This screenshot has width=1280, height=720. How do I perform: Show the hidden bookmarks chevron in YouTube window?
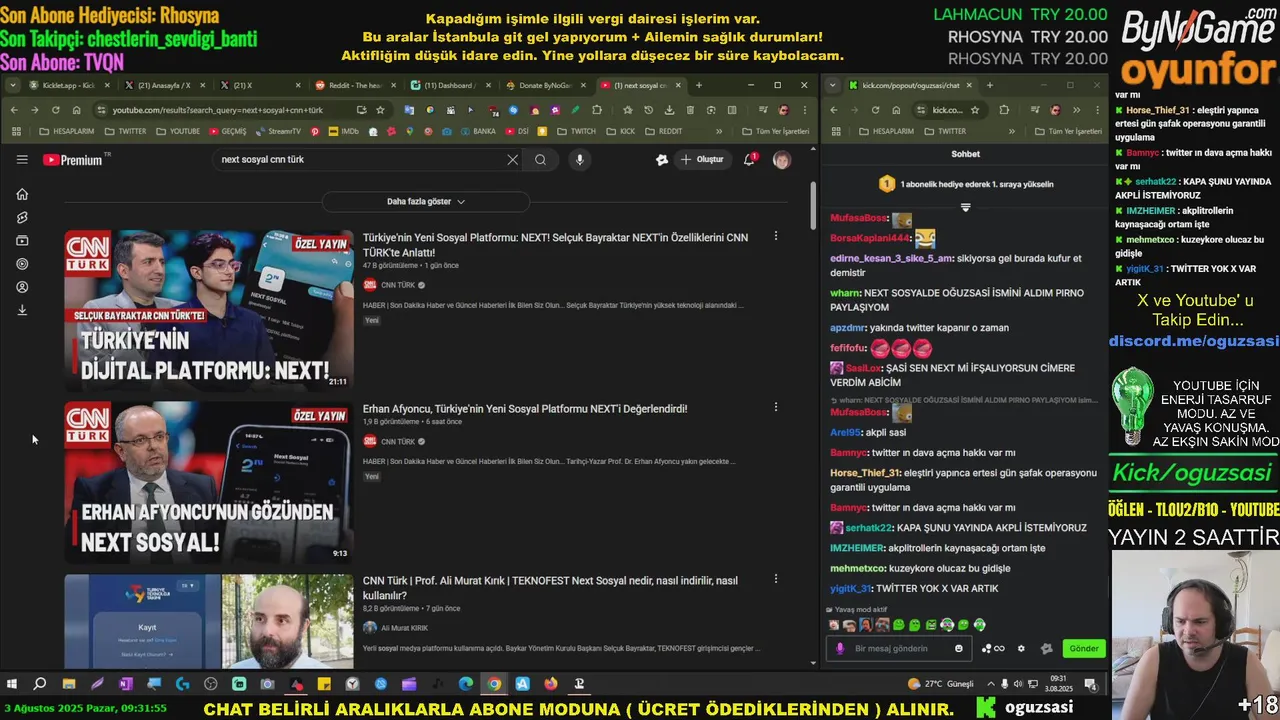point(718,131)
